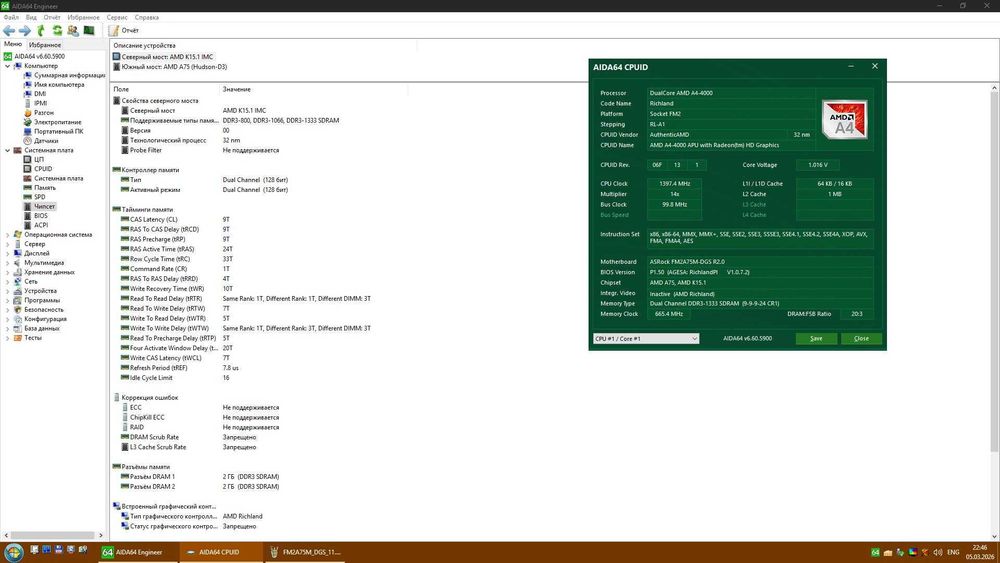The image size is (1000, 563).
Task: Select Южный мост: AMD A75 (Hudson-D3) device
Action: pos(174,67)
